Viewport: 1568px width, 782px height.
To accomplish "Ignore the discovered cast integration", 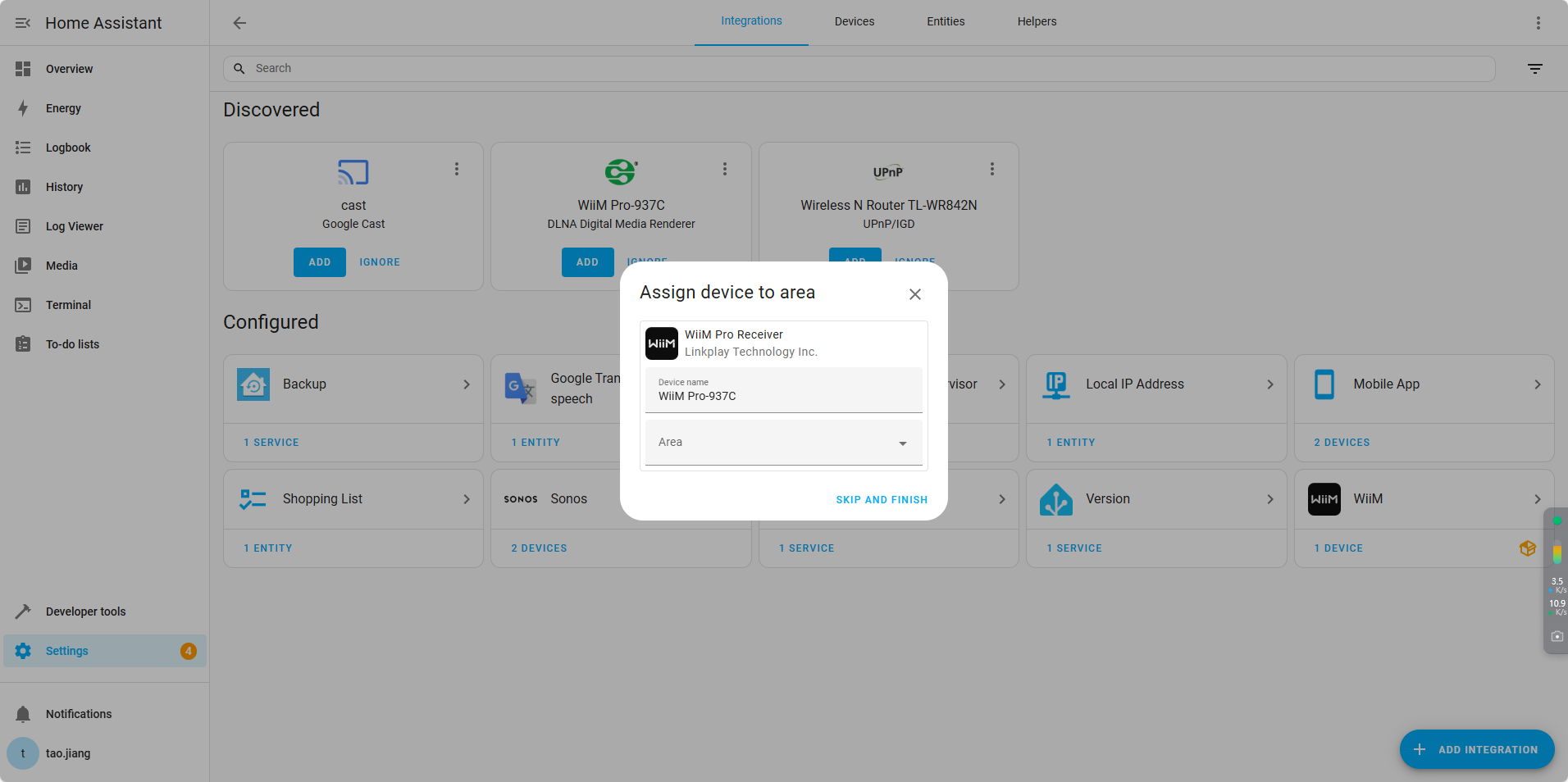I will [380, 262].
